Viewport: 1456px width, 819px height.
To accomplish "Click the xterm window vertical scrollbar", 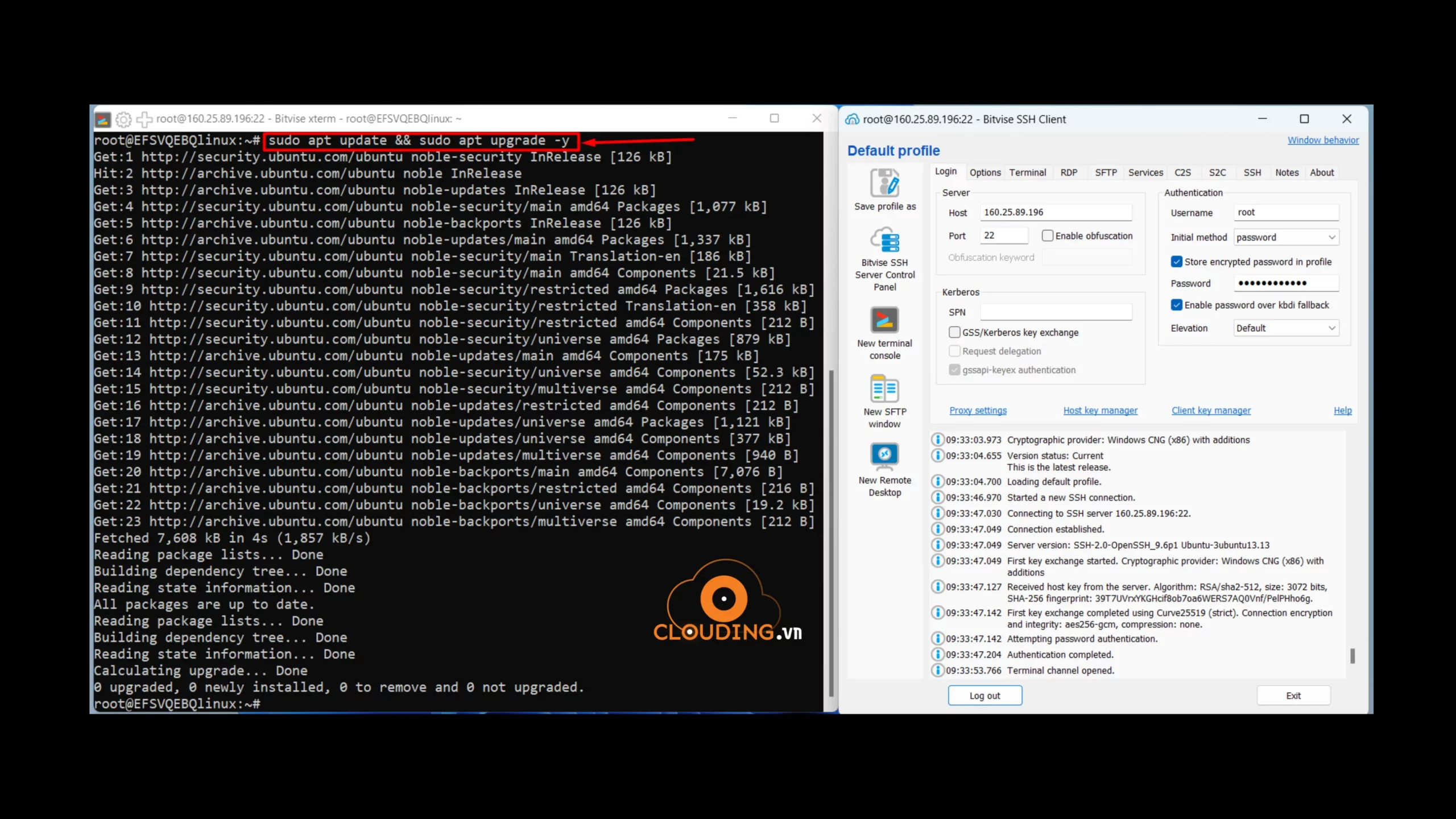I will point(831,533).
